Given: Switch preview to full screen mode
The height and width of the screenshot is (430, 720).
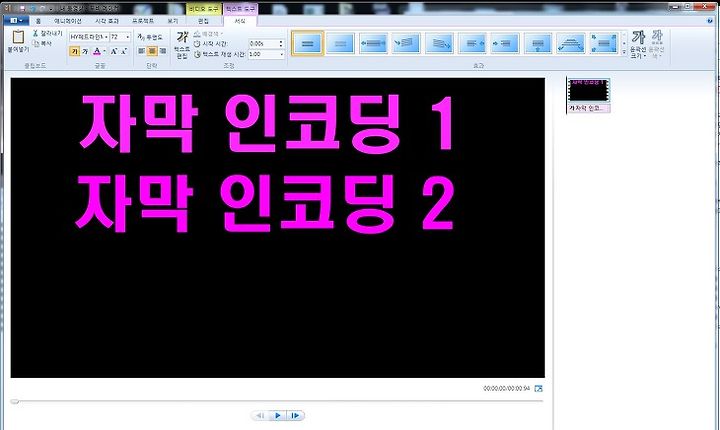Looking at the screenshot, I should pyautogui.click(x=539, y=389).
